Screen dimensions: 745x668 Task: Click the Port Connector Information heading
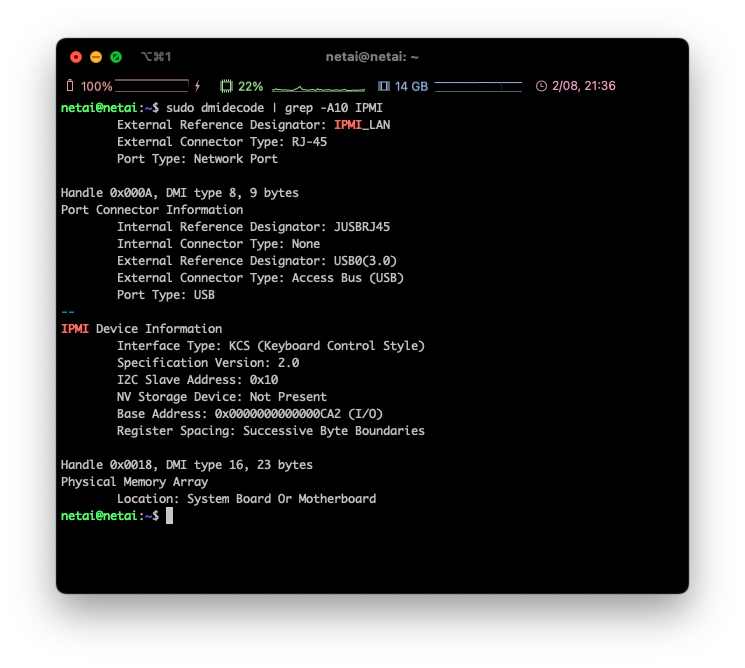tap(152, 210)
